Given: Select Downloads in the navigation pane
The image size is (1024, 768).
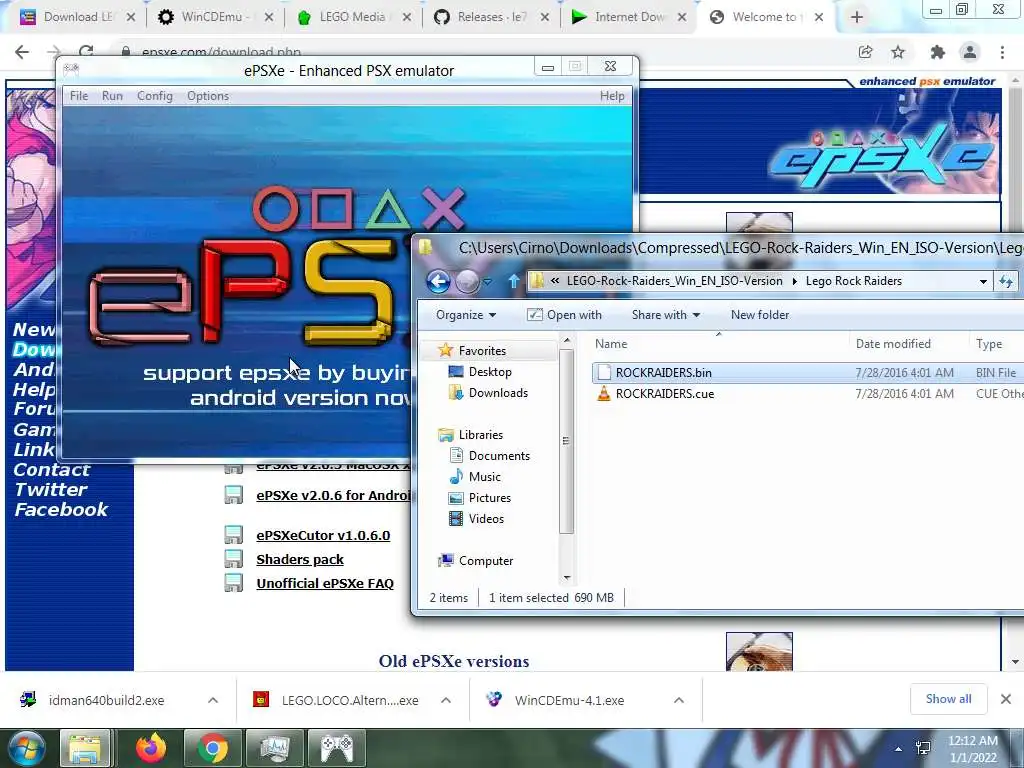Looking at the screenshot, I should click(498, 392).
